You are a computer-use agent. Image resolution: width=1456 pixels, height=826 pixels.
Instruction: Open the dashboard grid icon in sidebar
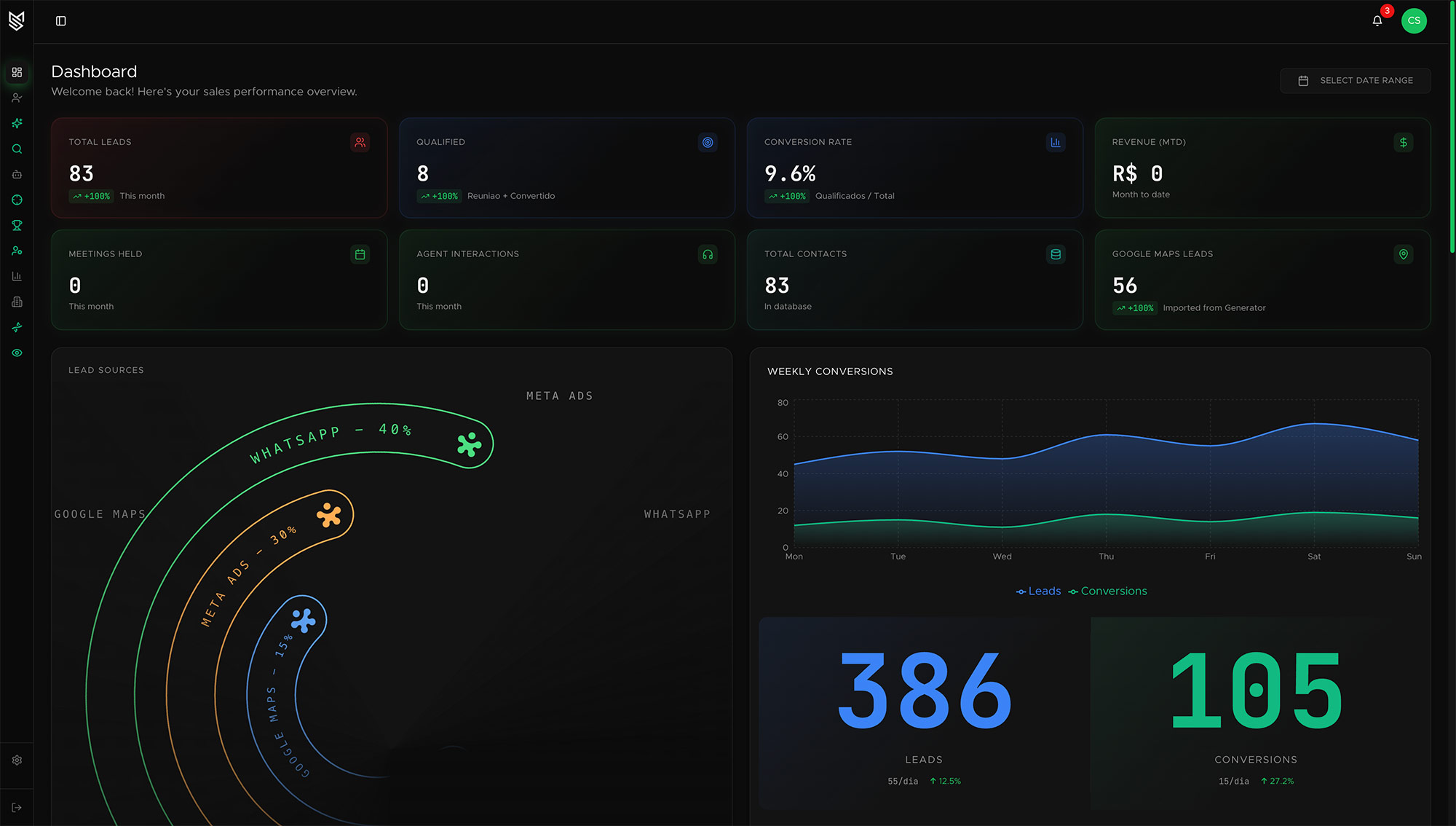(17, 72)
